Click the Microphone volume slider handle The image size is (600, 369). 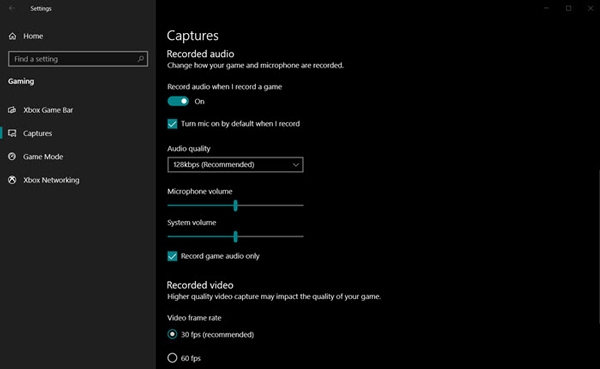235,206
